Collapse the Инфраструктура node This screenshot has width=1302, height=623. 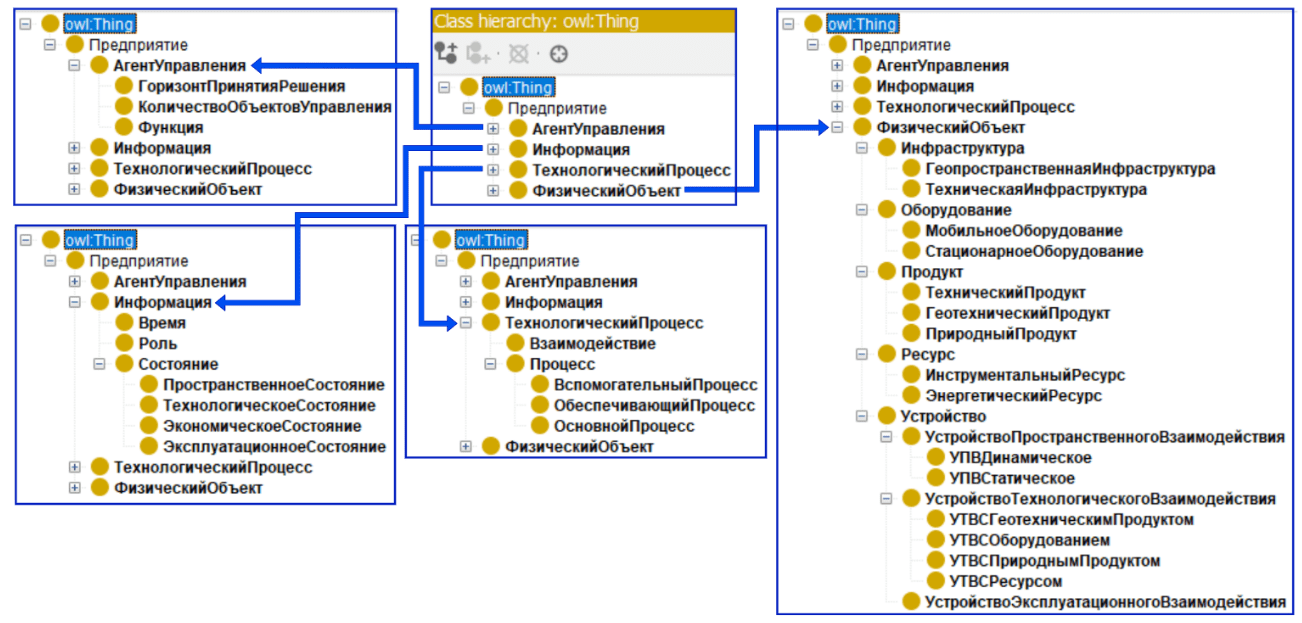[862, 148]
